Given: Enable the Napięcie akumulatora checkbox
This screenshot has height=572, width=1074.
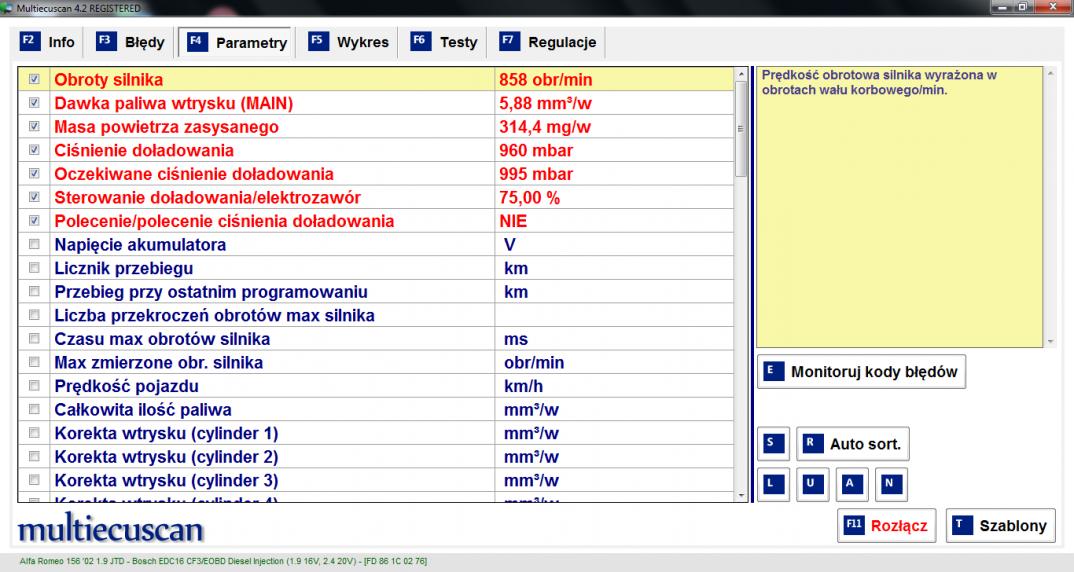Looking at the screenshot, I should pos(35,244).
